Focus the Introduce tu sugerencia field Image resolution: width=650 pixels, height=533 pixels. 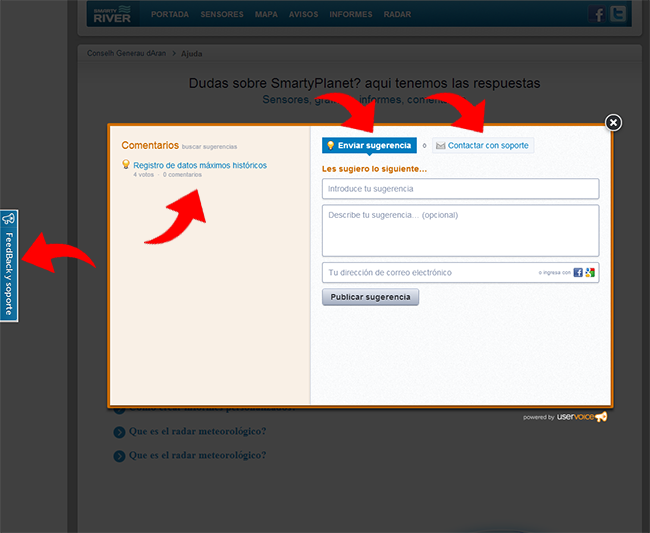pyautogui.click(x=461, y=189)
